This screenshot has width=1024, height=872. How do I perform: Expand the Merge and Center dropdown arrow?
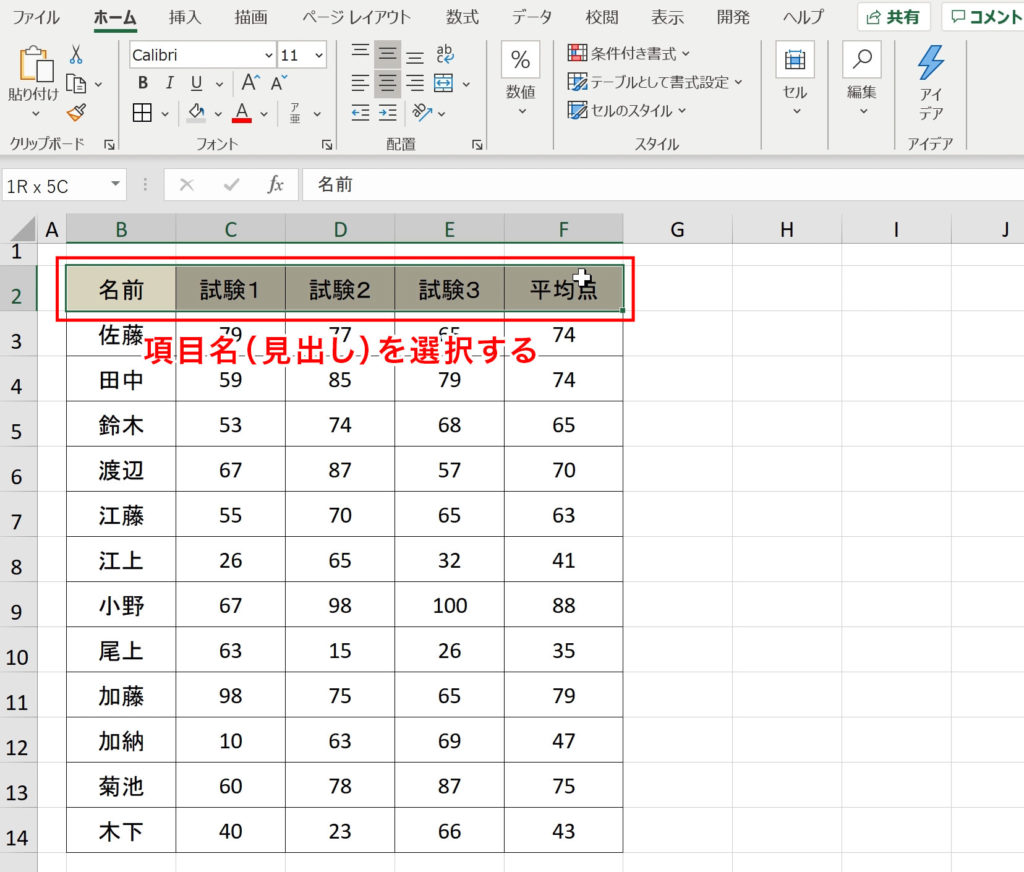point(466,84)
